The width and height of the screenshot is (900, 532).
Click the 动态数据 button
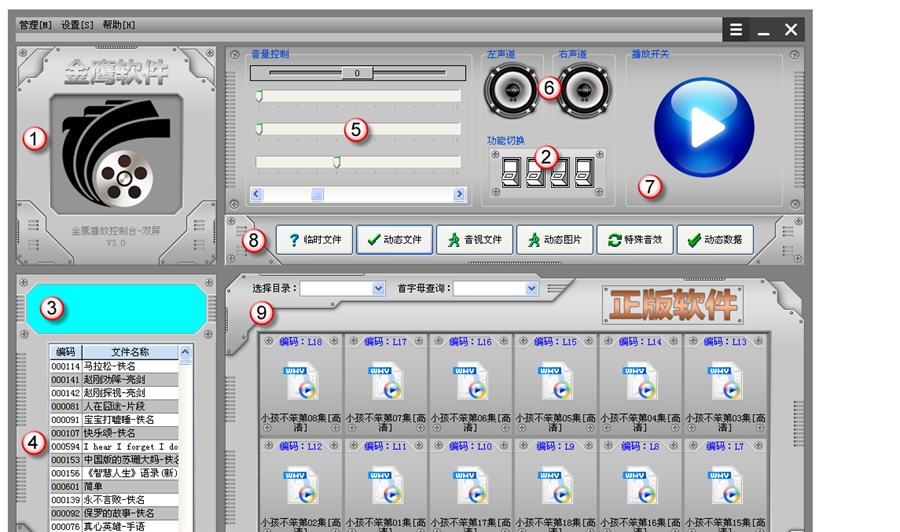715,239
